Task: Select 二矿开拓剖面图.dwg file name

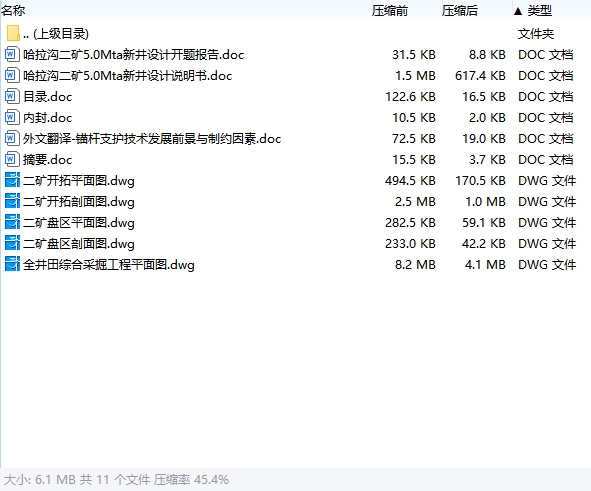Action: pyautogui.click(x=79, y=202)
